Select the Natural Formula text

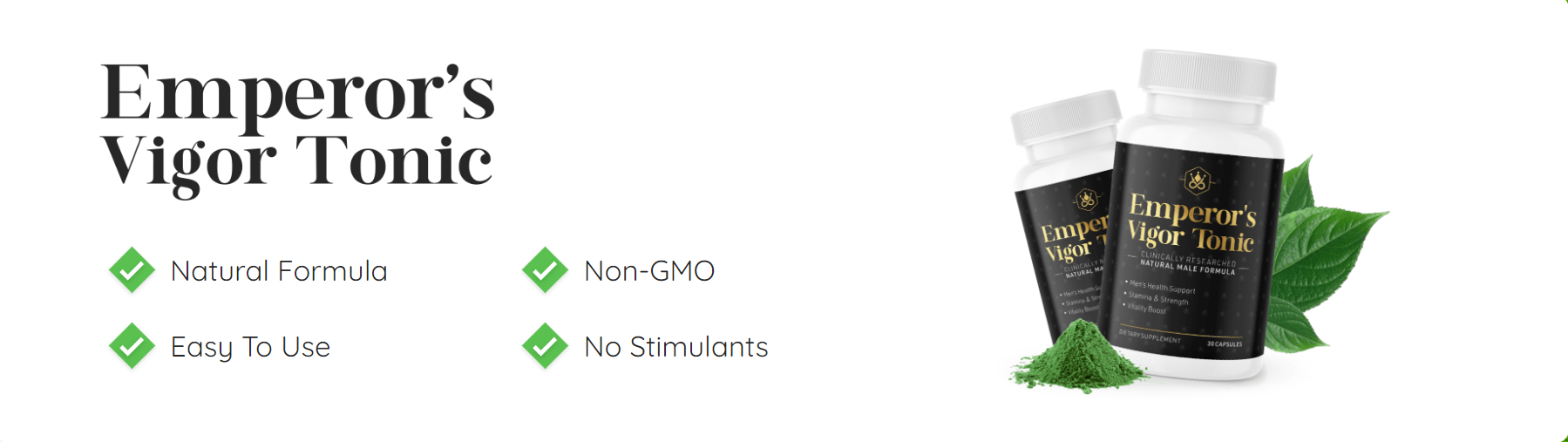279,271
